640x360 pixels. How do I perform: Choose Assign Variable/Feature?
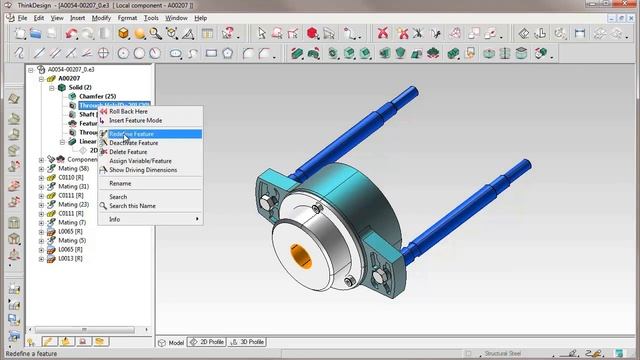point(150,161)
